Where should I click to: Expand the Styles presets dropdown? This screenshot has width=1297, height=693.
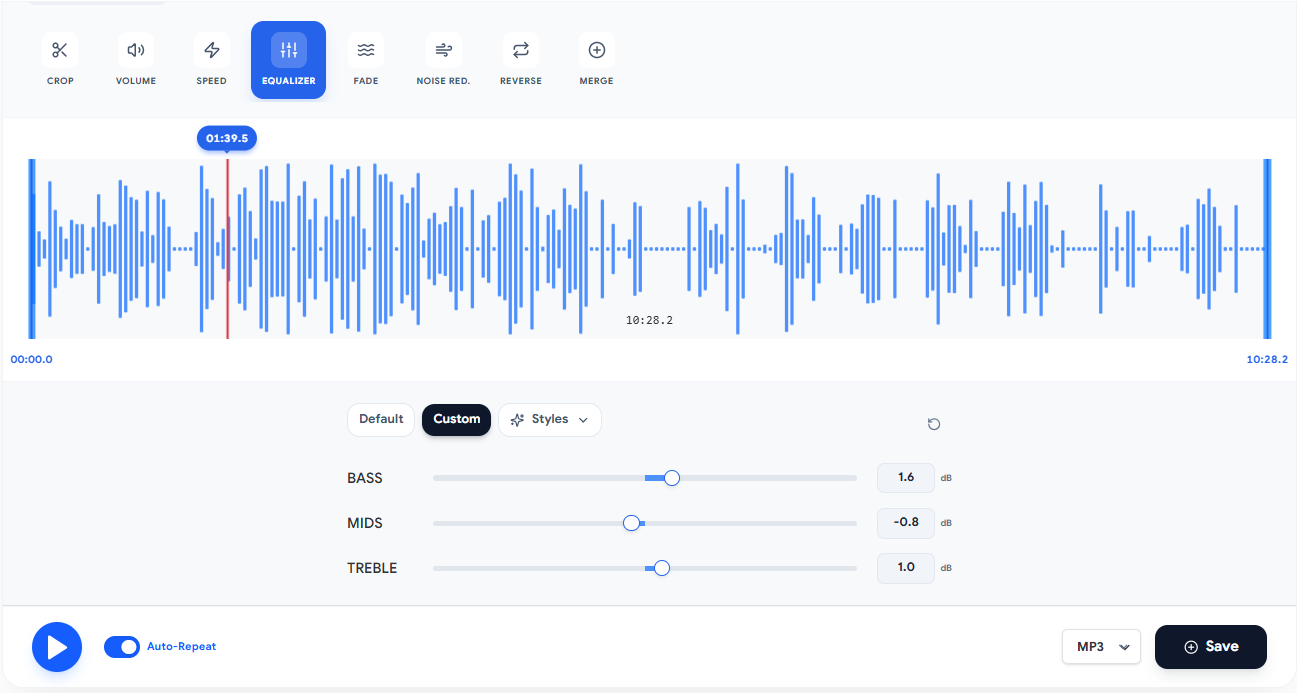(550, 420)
